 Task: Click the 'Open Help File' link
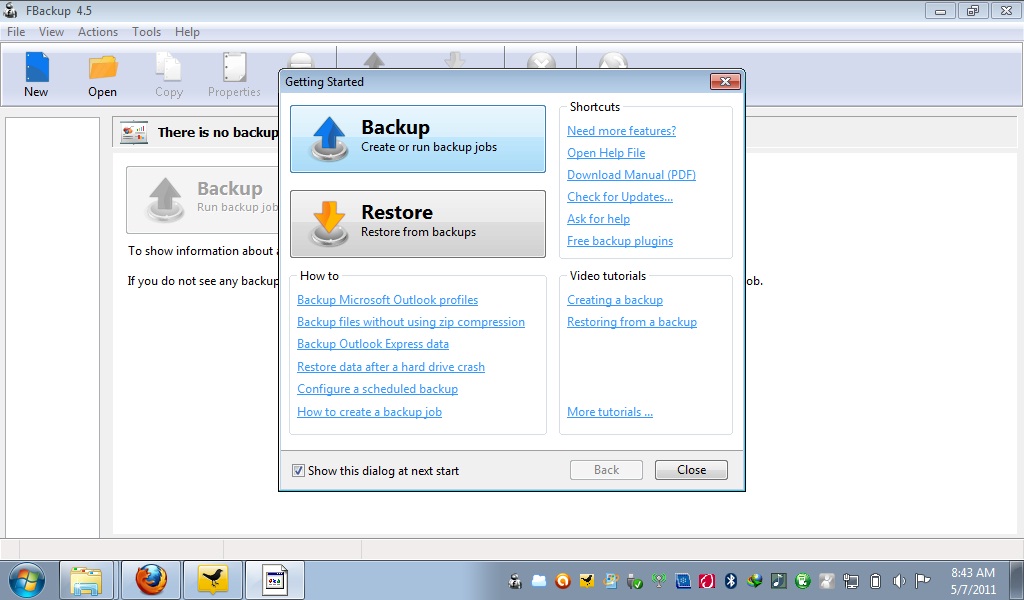click(606, 153)
